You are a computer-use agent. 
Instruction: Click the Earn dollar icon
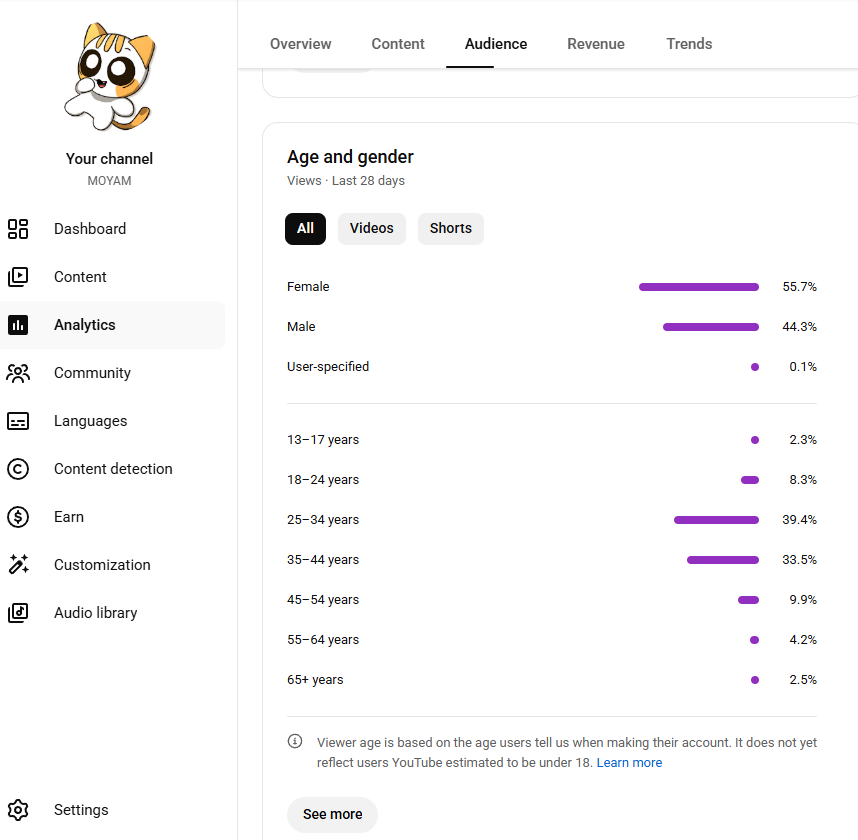[18, 517]
